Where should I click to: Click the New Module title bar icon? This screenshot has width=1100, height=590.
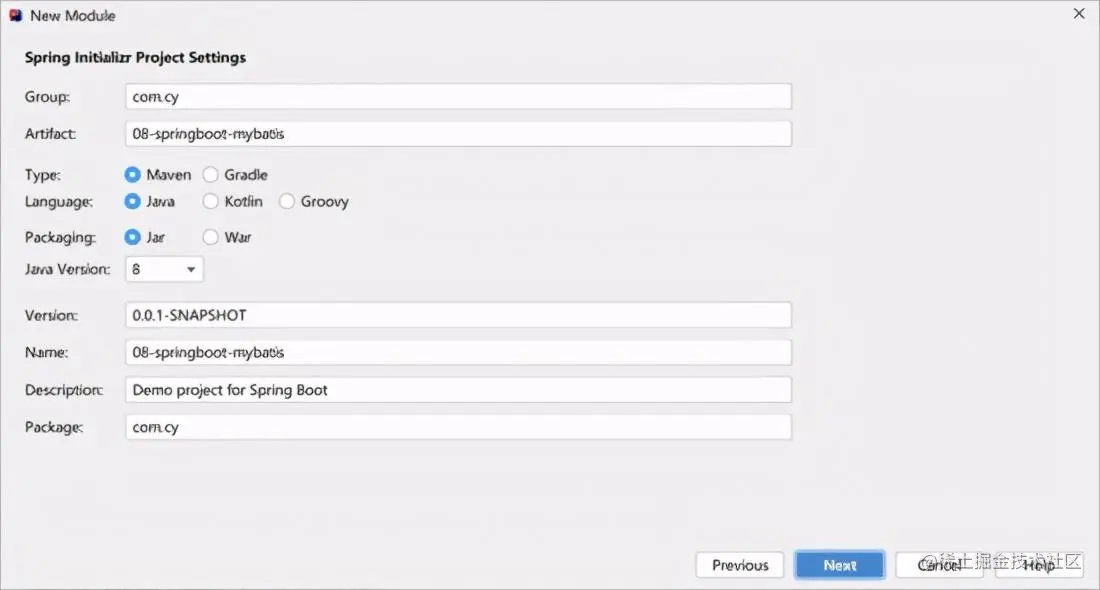[x=15, y=15]
